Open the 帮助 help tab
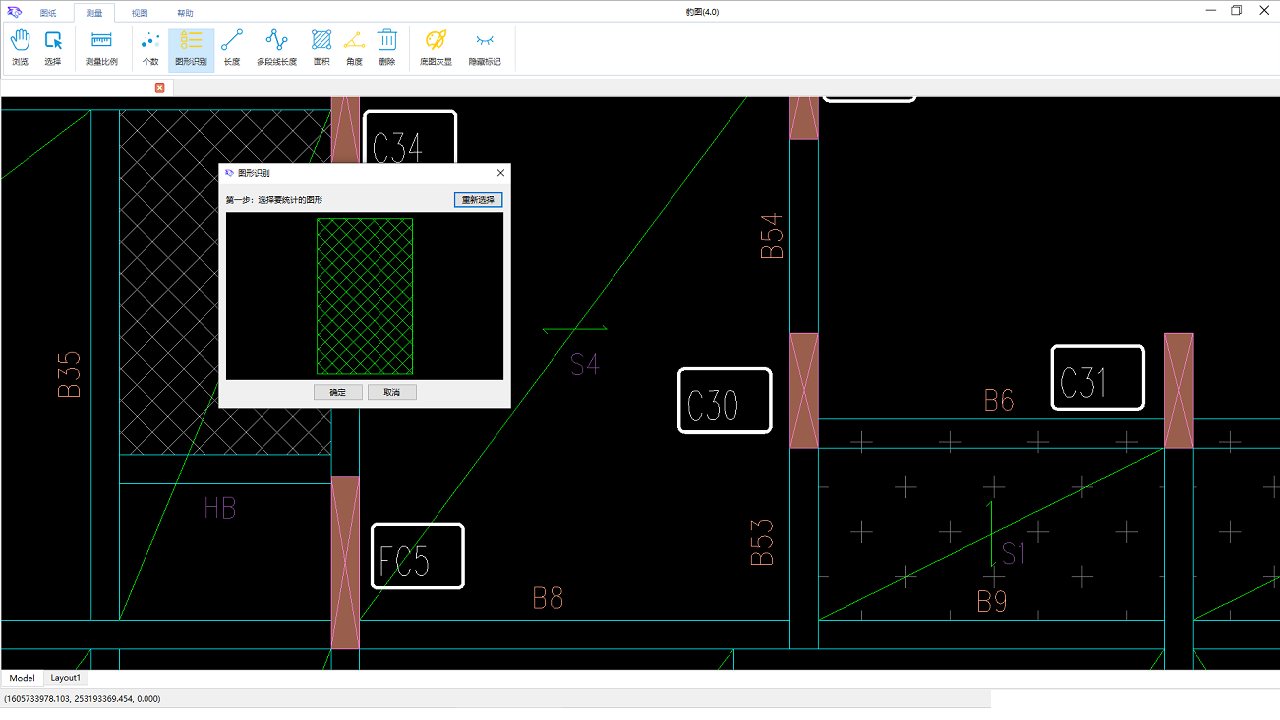Viewport: 1280px width, 720px height. pos(184,12)
